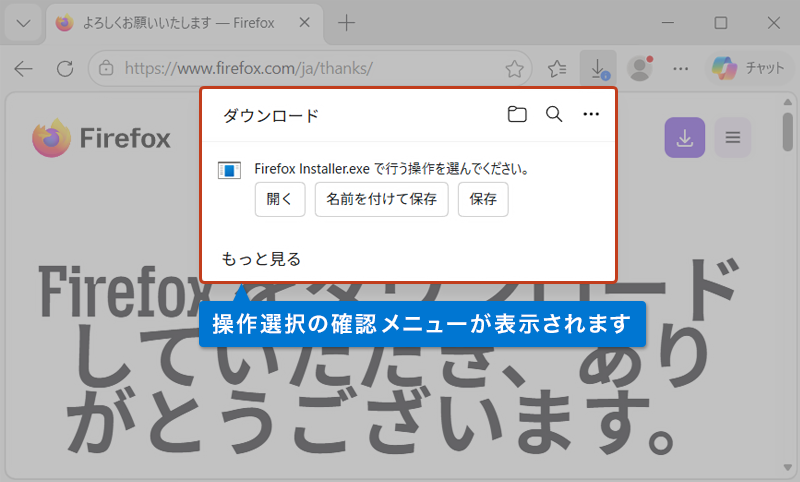Open the favorites list icon
800x482 pixels.
tap(557, 68)
